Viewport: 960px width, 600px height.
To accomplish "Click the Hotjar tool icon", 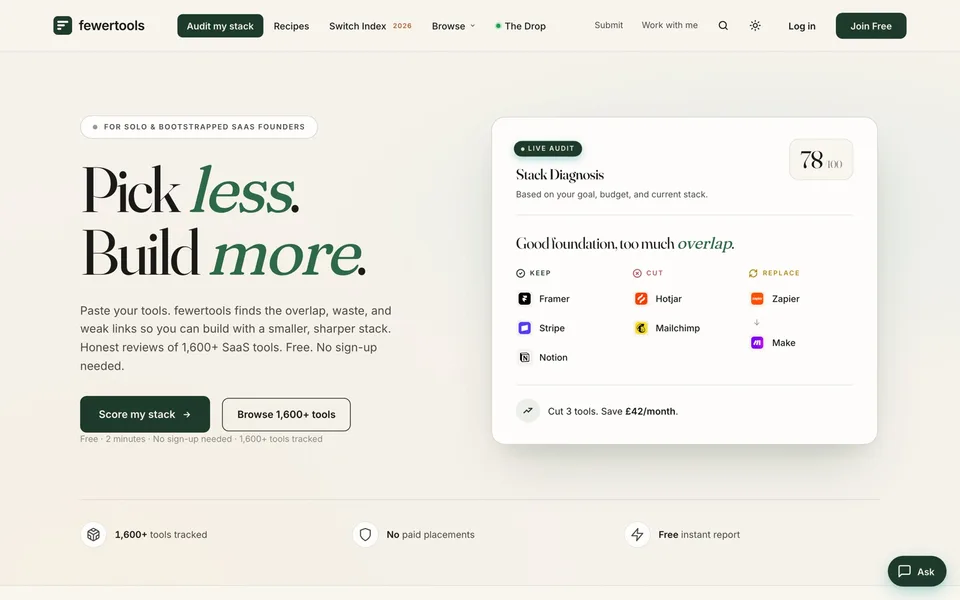I will pos(641,299).
